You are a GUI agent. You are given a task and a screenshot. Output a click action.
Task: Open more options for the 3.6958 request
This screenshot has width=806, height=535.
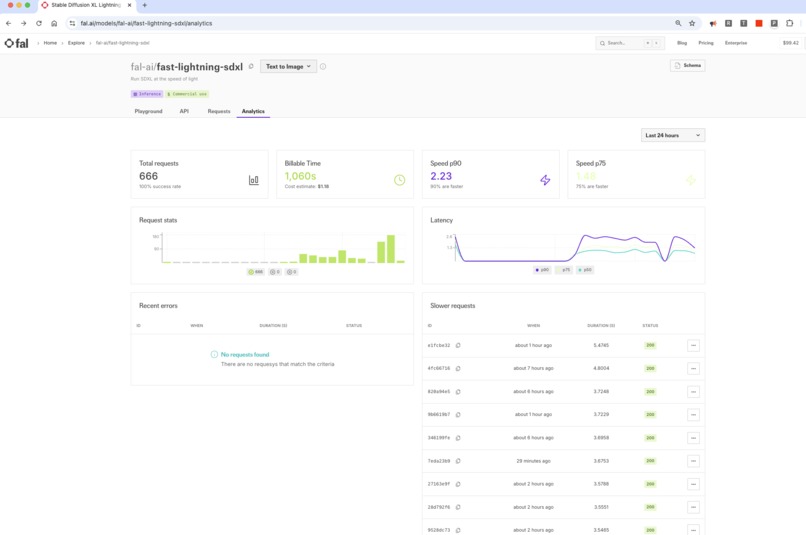pos(693,438)
